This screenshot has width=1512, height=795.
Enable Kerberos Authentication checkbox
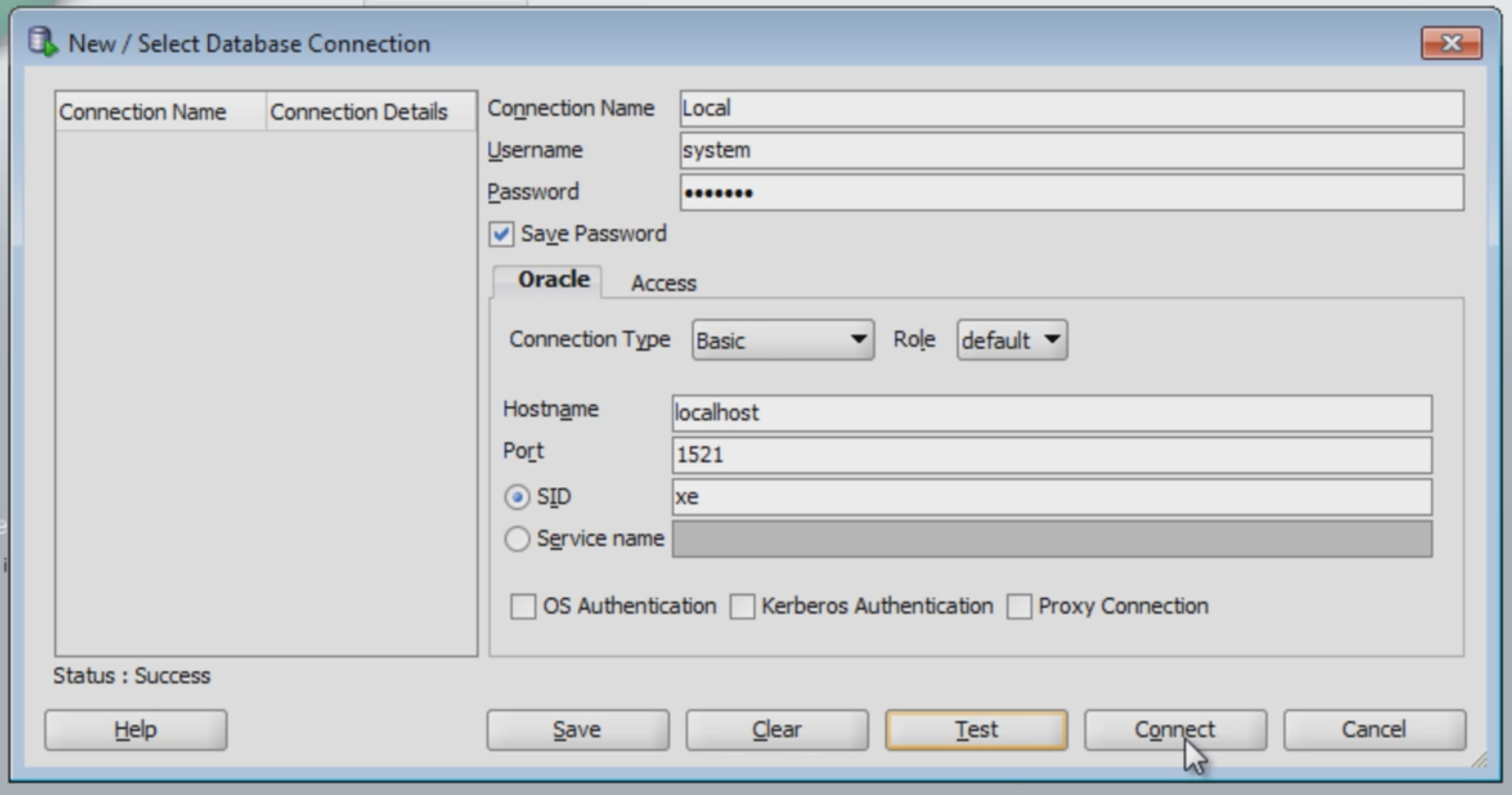pyautogui.click(x=742, y=607)
